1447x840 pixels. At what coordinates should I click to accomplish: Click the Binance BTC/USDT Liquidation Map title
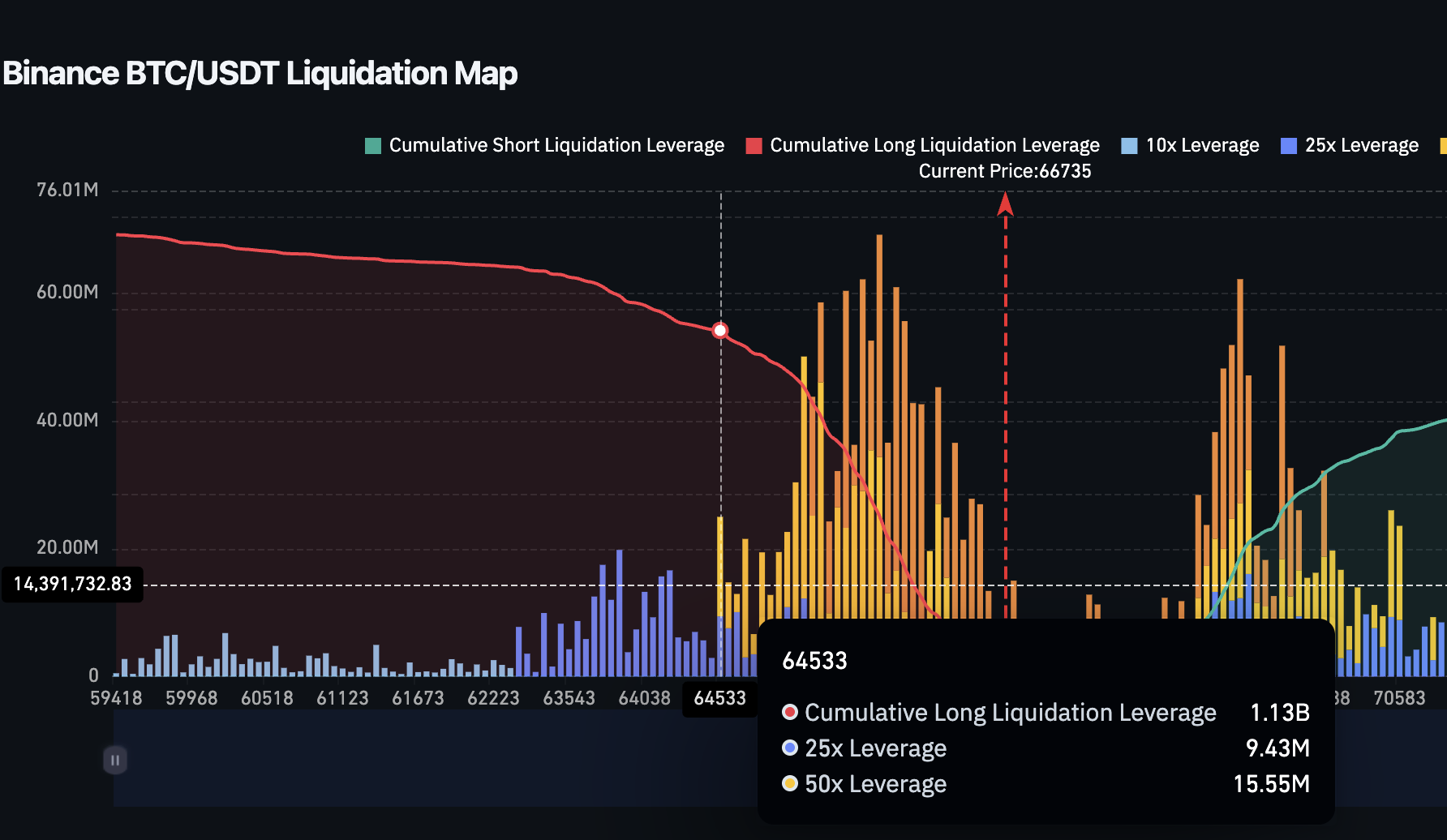260,74
